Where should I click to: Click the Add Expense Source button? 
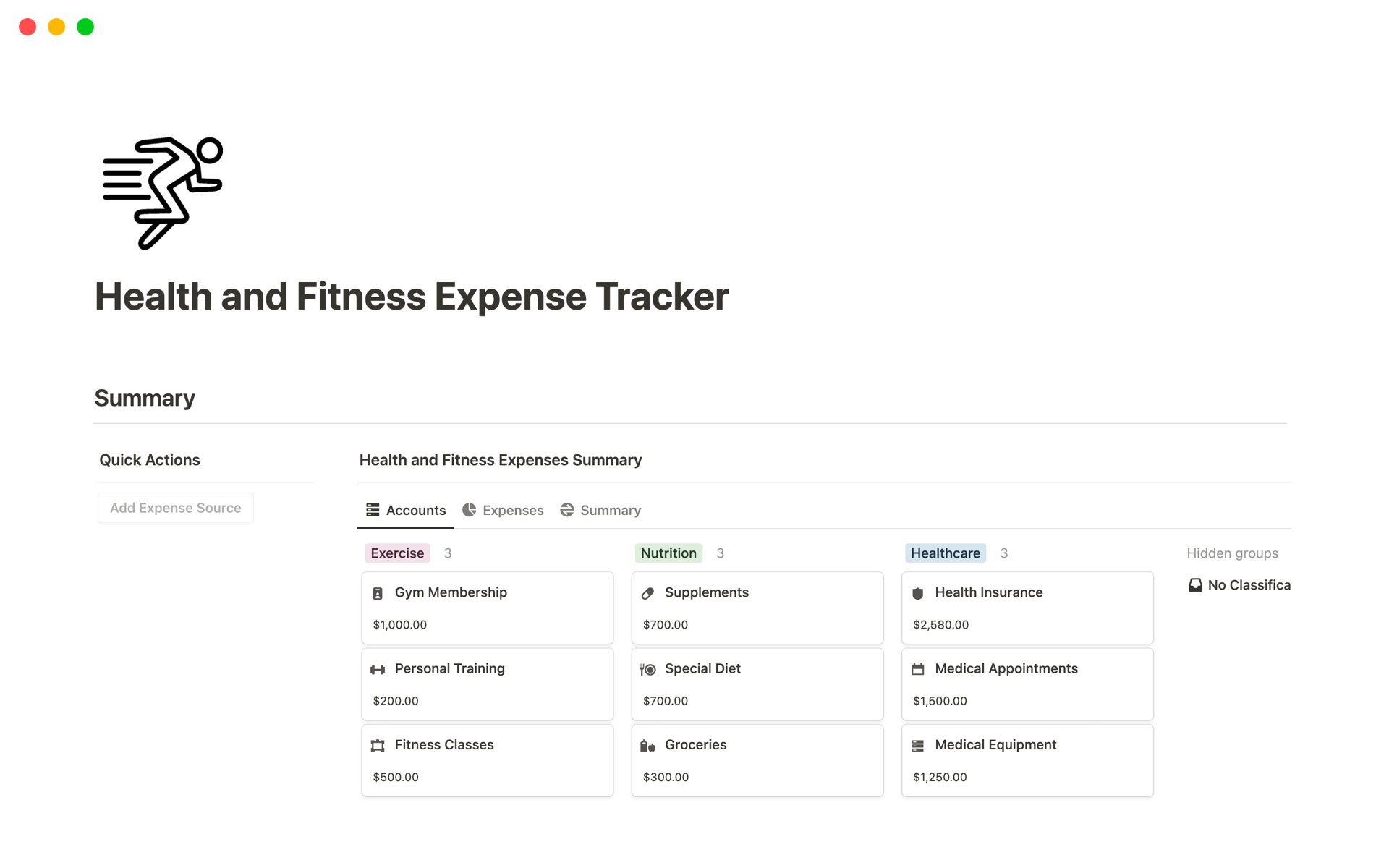175,507
